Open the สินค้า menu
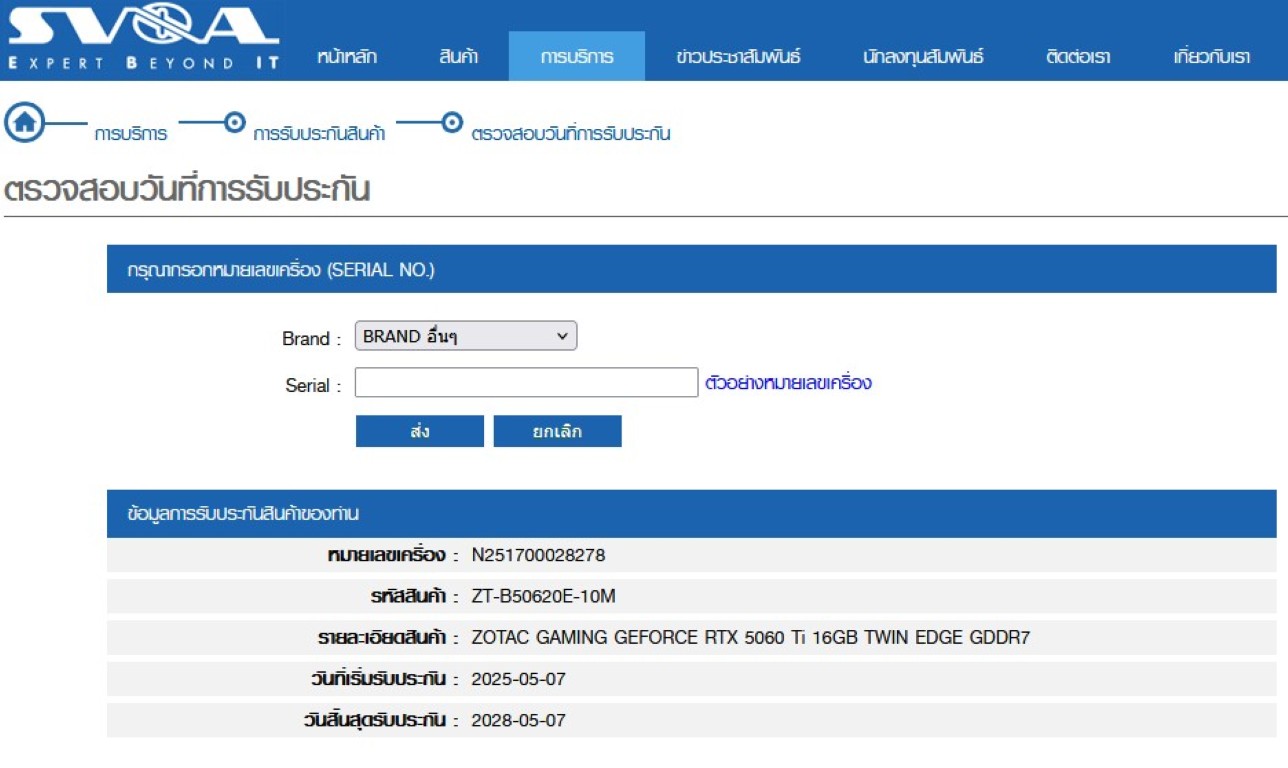Image resolution: width=1288 pixels, height=768 pixels. coord(458,57)
